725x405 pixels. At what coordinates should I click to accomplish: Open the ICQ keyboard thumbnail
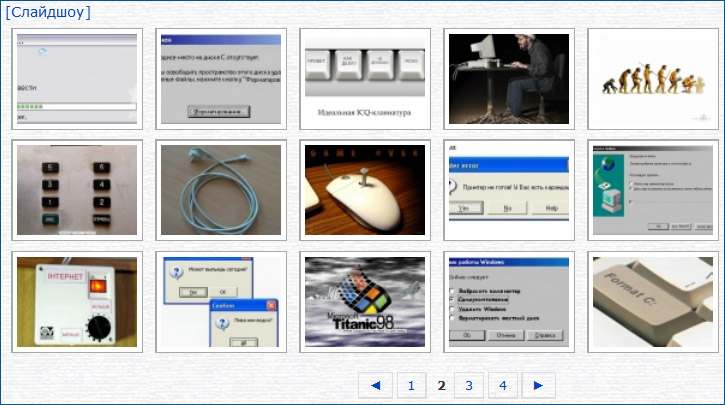(x=365, y=79)
